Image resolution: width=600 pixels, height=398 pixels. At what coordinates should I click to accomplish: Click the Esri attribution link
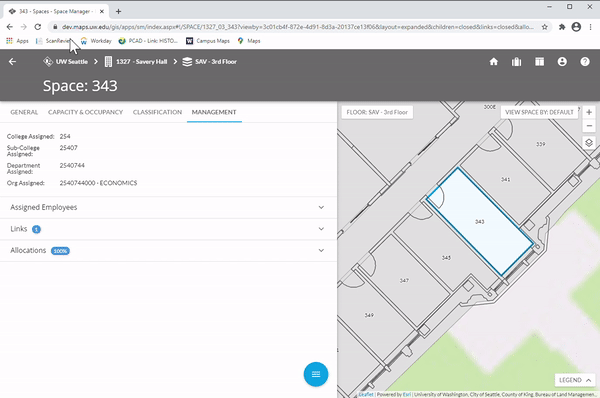407,394
